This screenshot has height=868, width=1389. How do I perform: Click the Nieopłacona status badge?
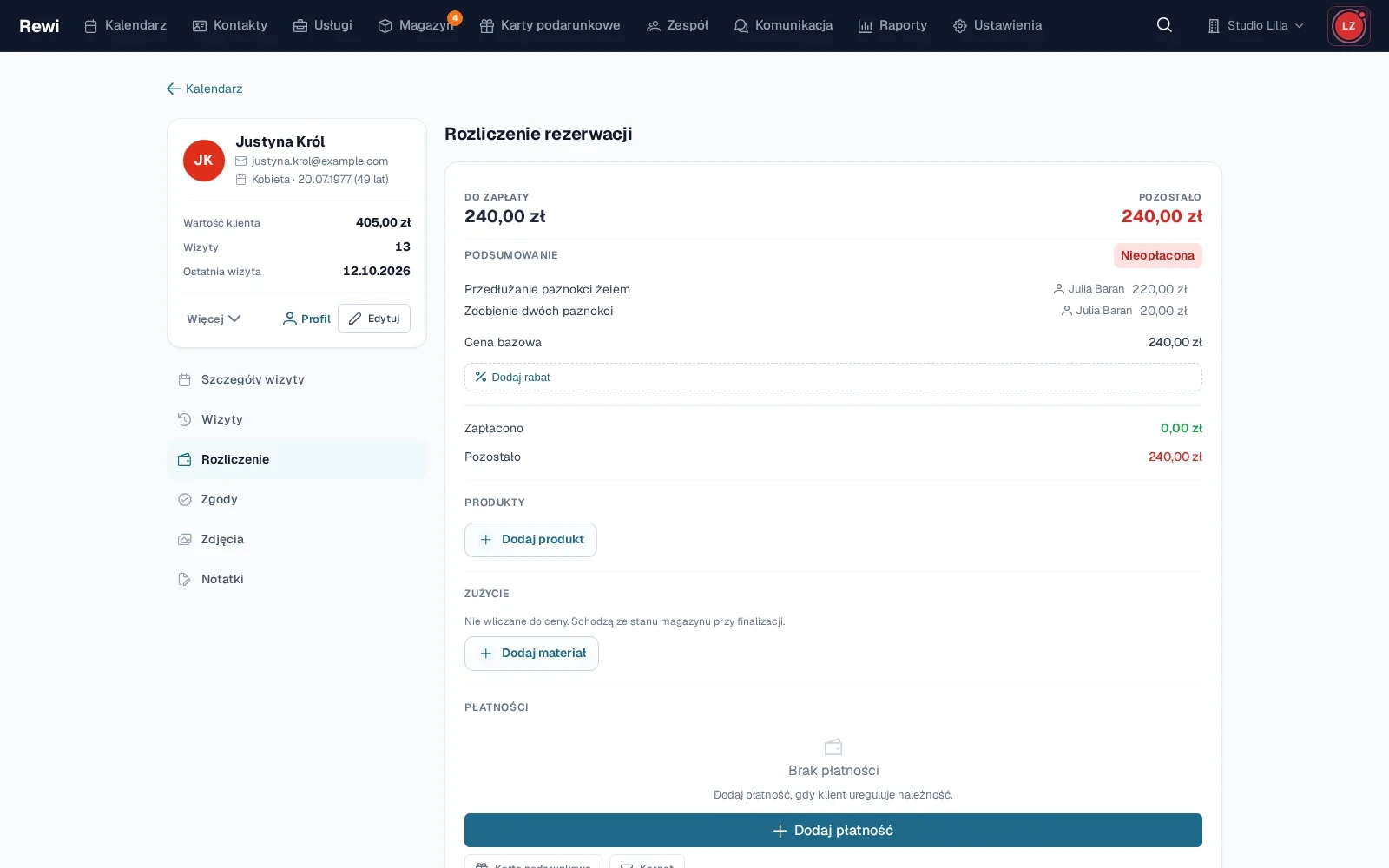1157,255
